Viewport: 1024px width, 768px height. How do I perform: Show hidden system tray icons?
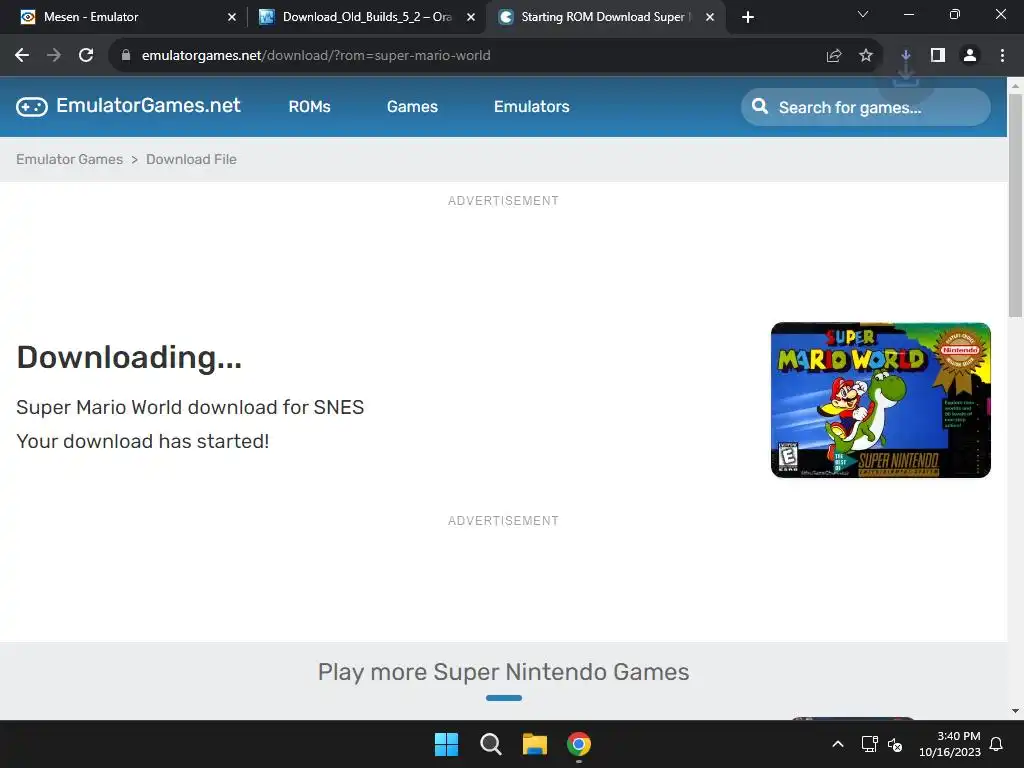(838, 744)
